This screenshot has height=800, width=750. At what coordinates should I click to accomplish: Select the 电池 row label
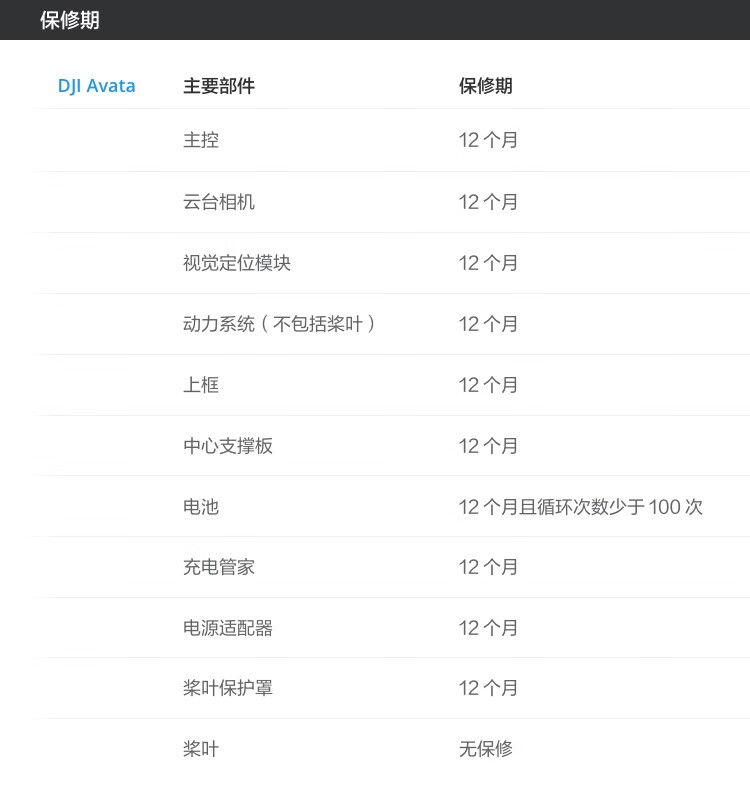click(x=201, y=507)
